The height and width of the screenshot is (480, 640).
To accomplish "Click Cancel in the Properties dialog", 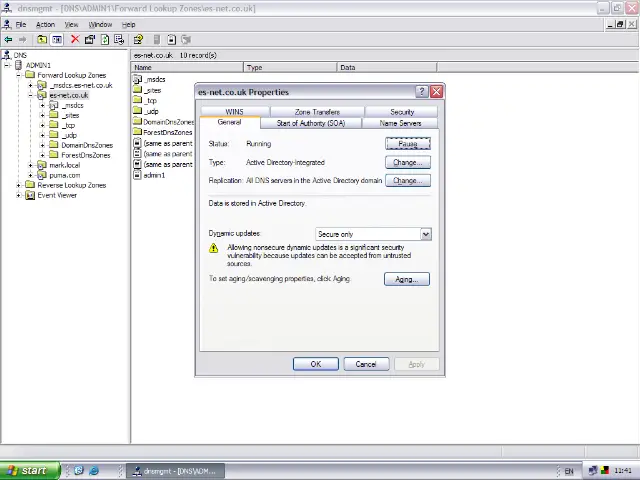I will (366, 364).
